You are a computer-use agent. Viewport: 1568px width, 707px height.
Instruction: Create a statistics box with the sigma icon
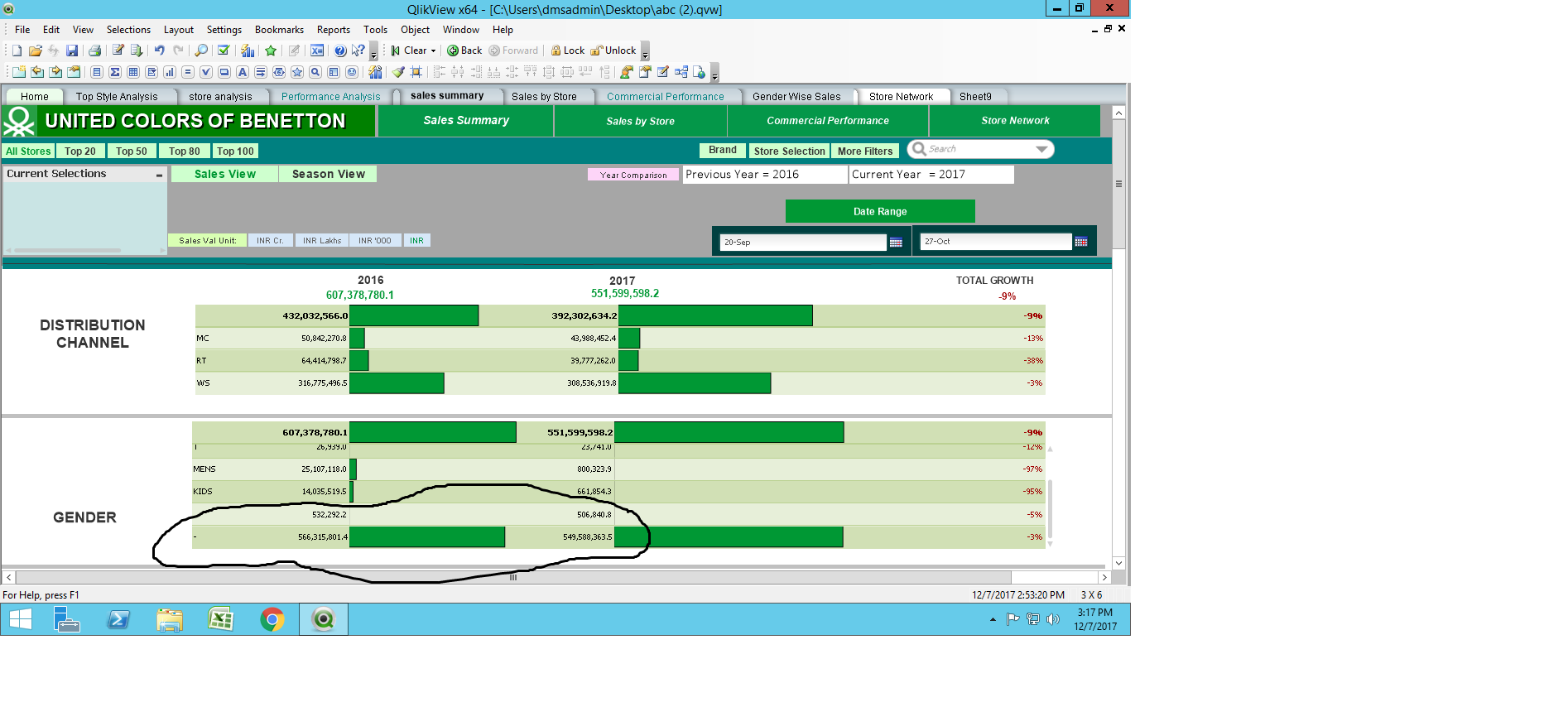[x=115, y=72]
